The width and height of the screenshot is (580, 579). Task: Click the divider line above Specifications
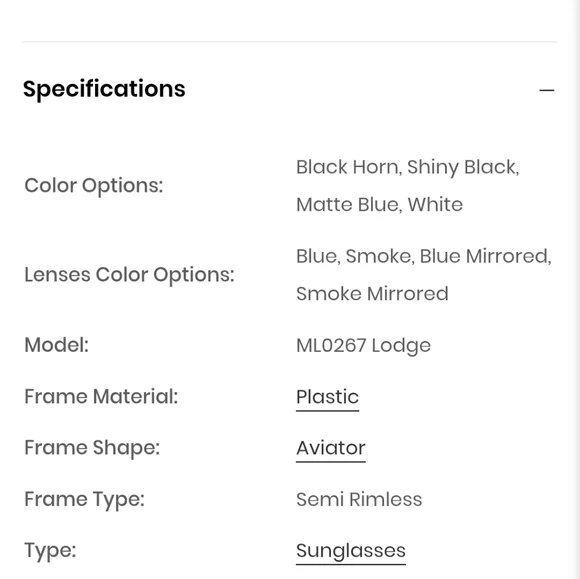[x=290, y=42]
